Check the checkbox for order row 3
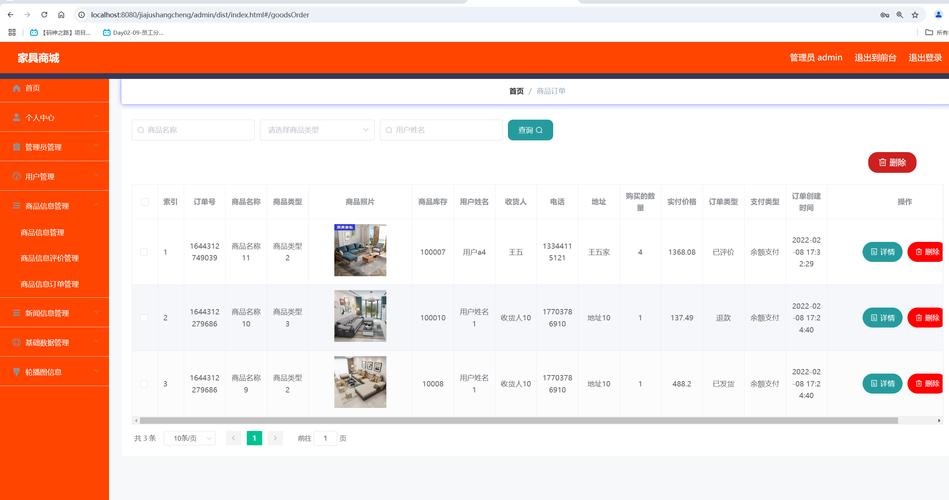 click(144, 384)
